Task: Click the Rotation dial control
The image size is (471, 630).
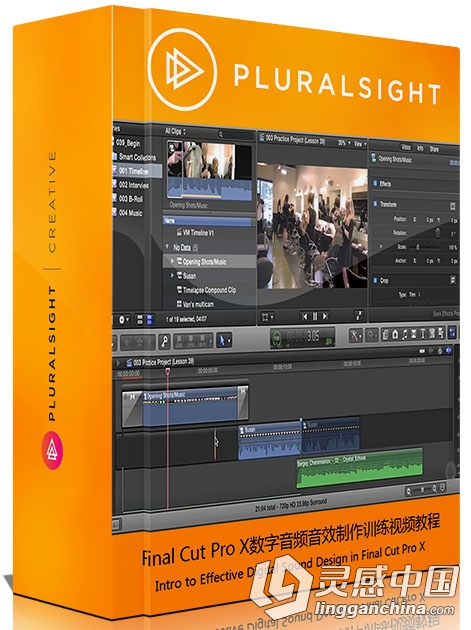Action: 437,233
